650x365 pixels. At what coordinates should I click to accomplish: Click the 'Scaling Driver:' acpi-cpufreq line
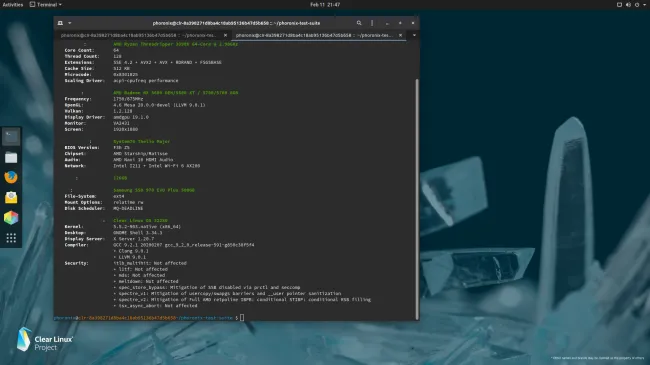(121, 80)
